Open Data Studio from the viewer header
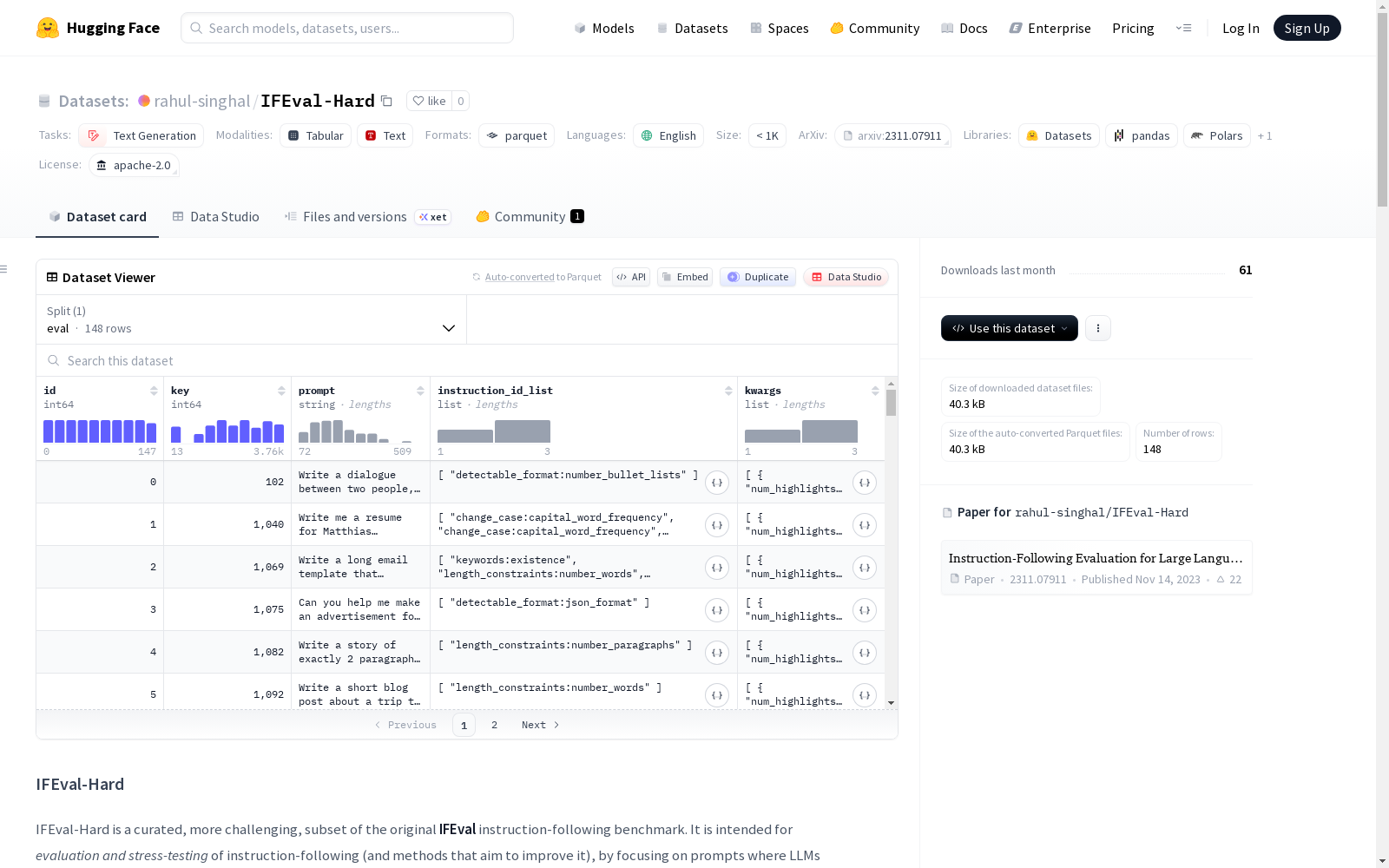This screenshot has width=1389, height=868. (x=846, y=277)
